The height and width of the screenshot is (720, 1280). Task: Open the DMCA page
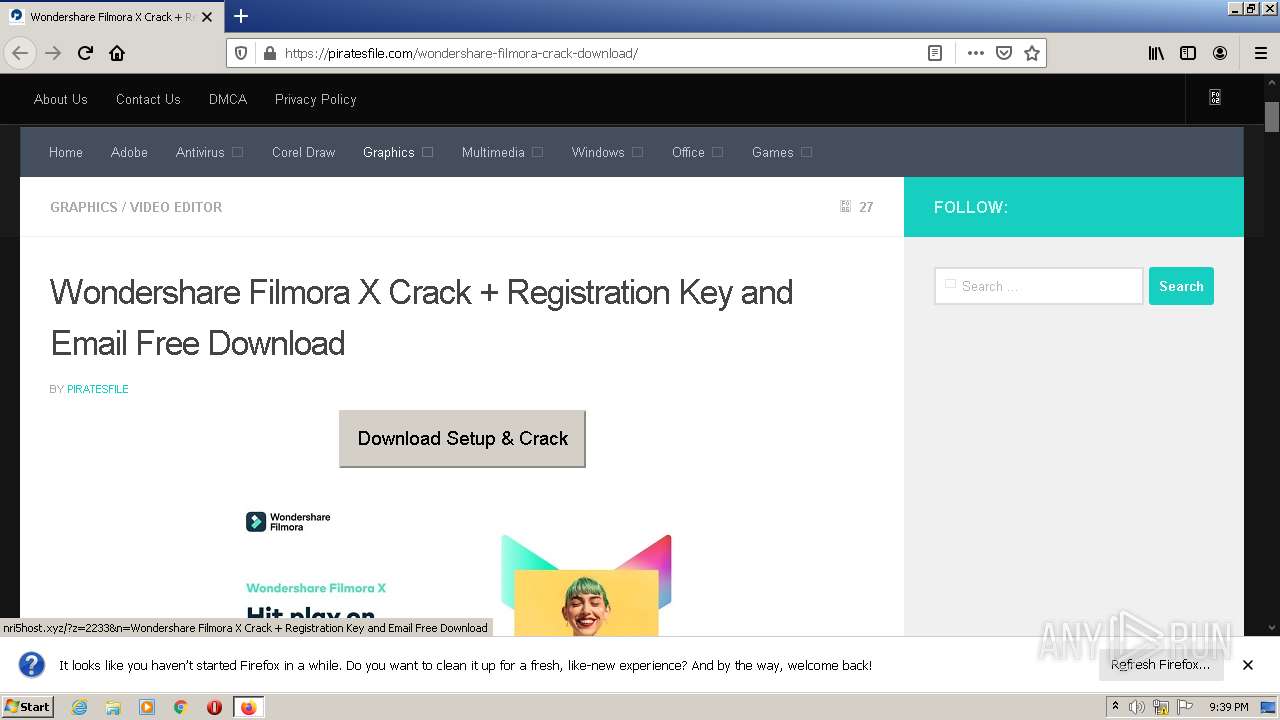click(228, 99)
